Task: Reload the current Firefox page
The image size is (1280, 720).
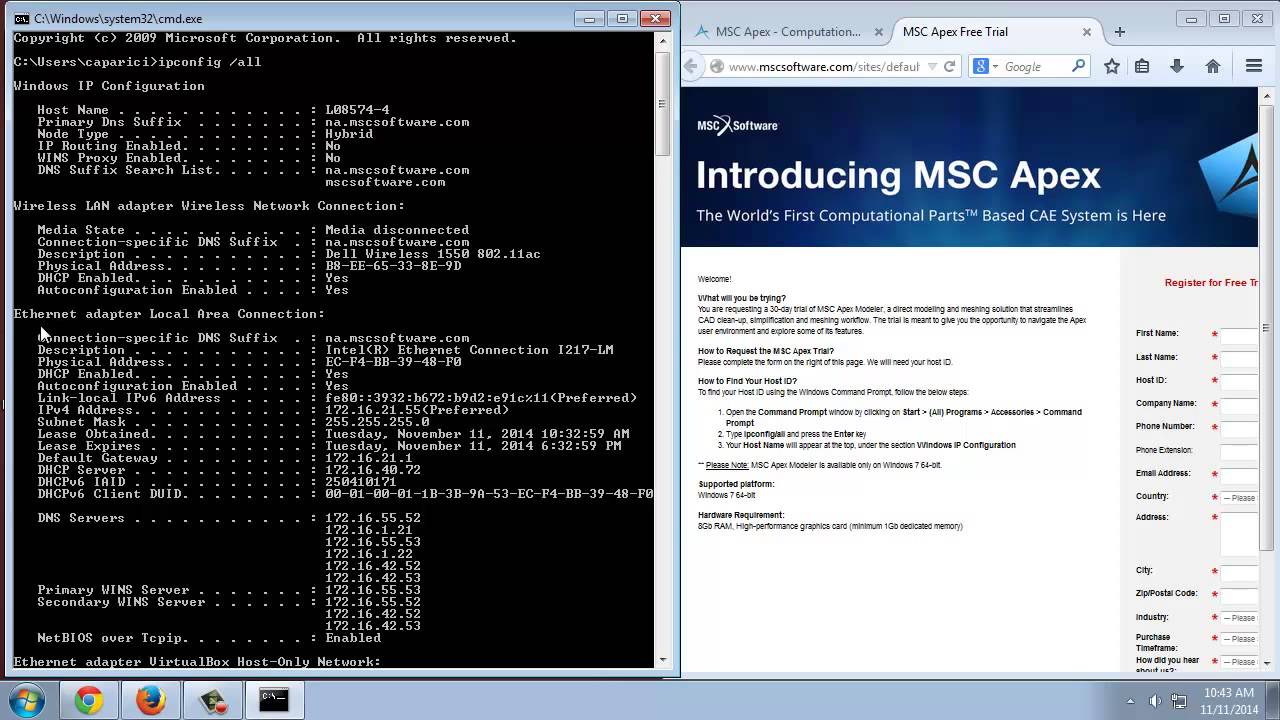Action: (950, 67)
